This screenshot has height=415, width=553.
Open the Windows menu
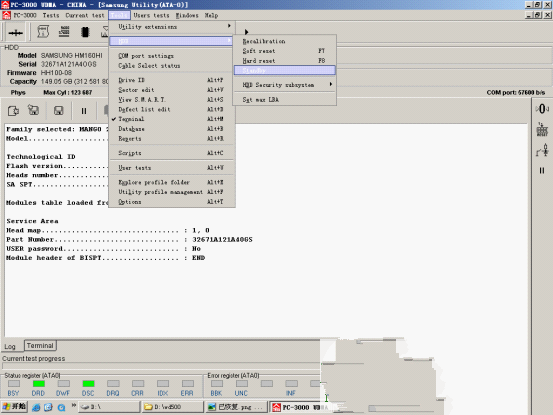coord(187,15)
